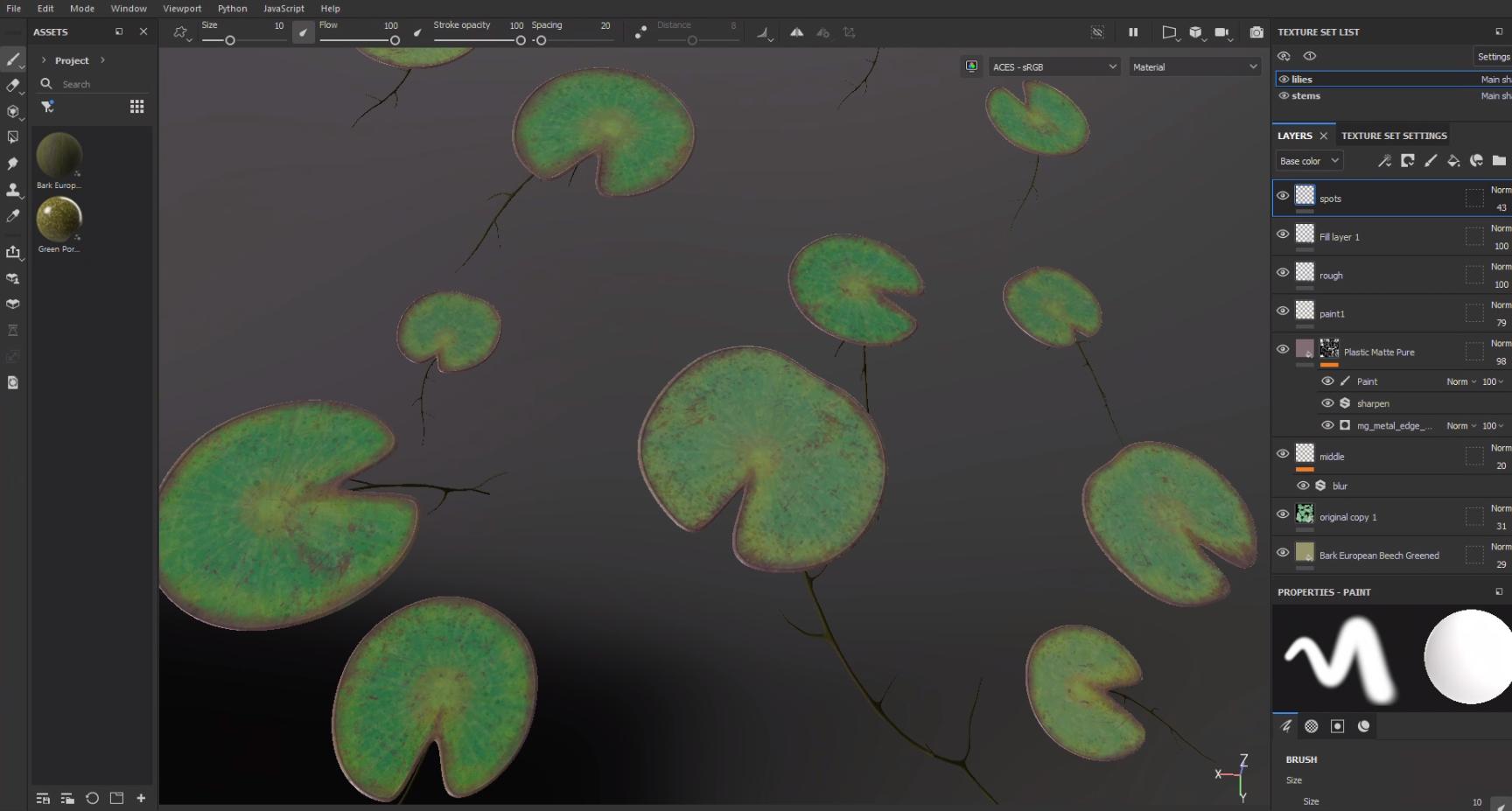Click the Settings button in Texture Set List
Image resolution: width=1512 pixels, height=811 pixels.
click(1493, 57)
